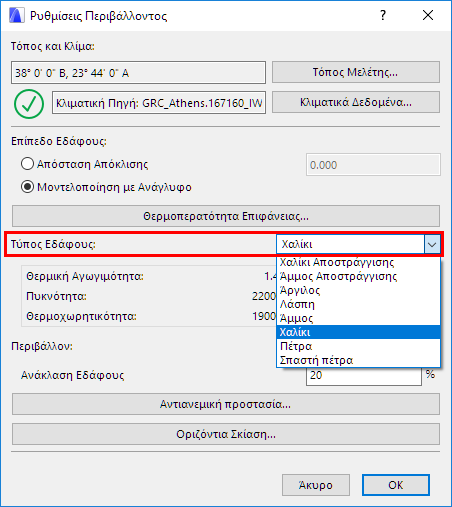Screen dimensions: 452x507
Task: Click the green climate source checkmark icon
Action: pos(29,104)
